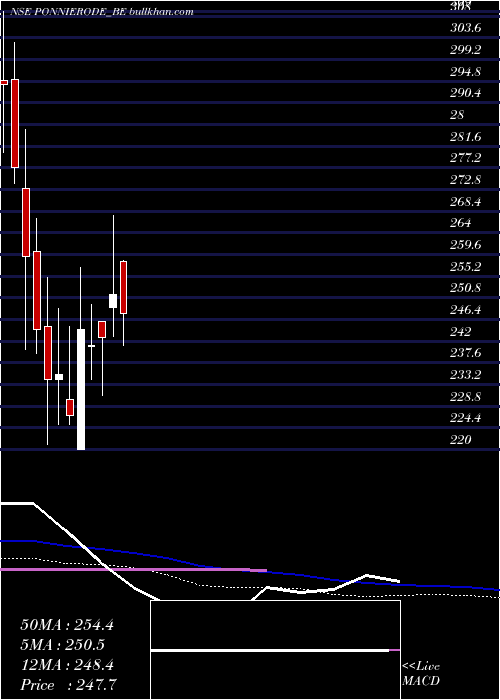
Task: Click the 220 price axis label
Action: [460, 440]
